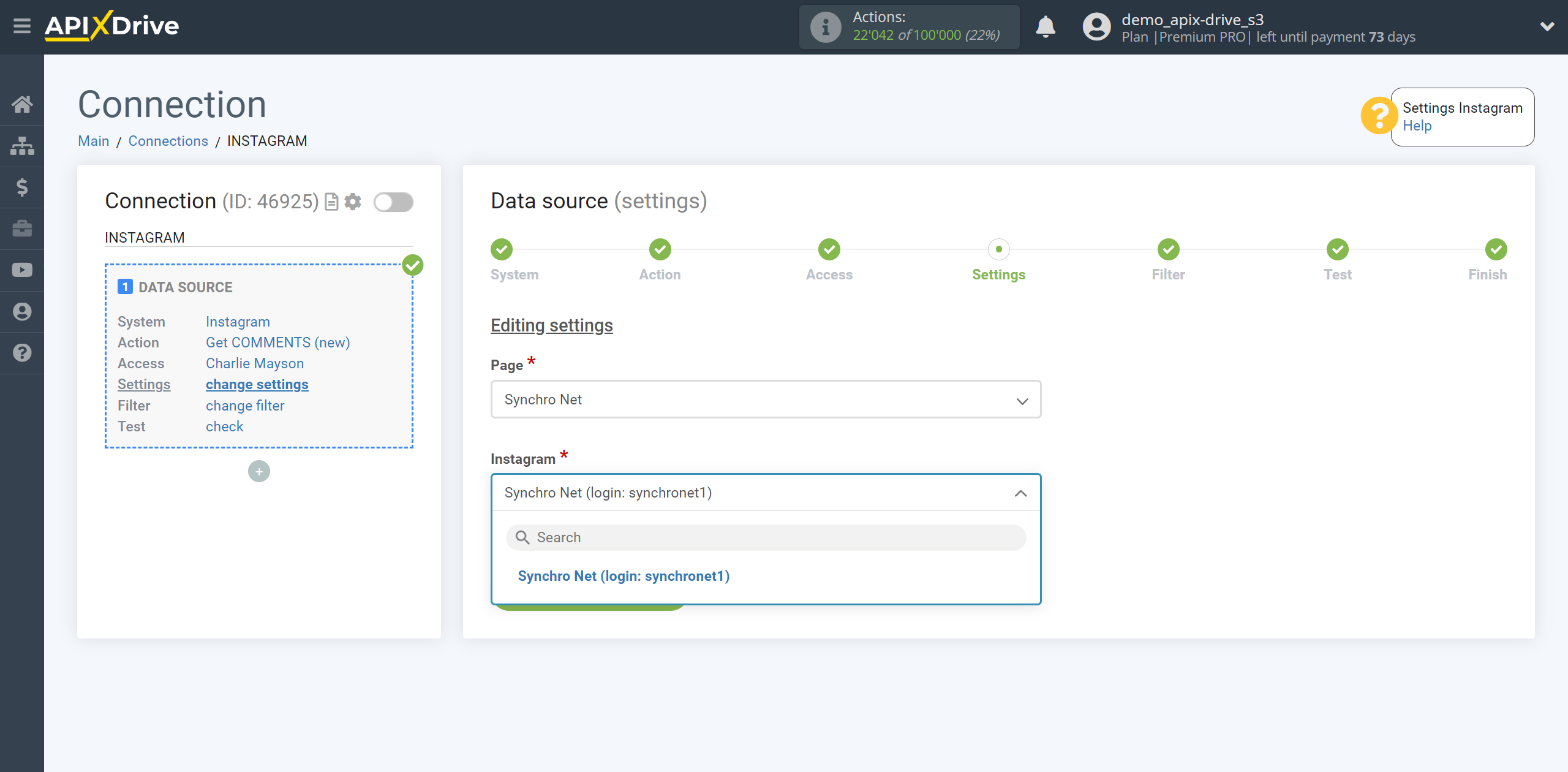The height and width of the screenshot is (772, 1568).
Task: Go to Action step
Action: click(660, 249)
